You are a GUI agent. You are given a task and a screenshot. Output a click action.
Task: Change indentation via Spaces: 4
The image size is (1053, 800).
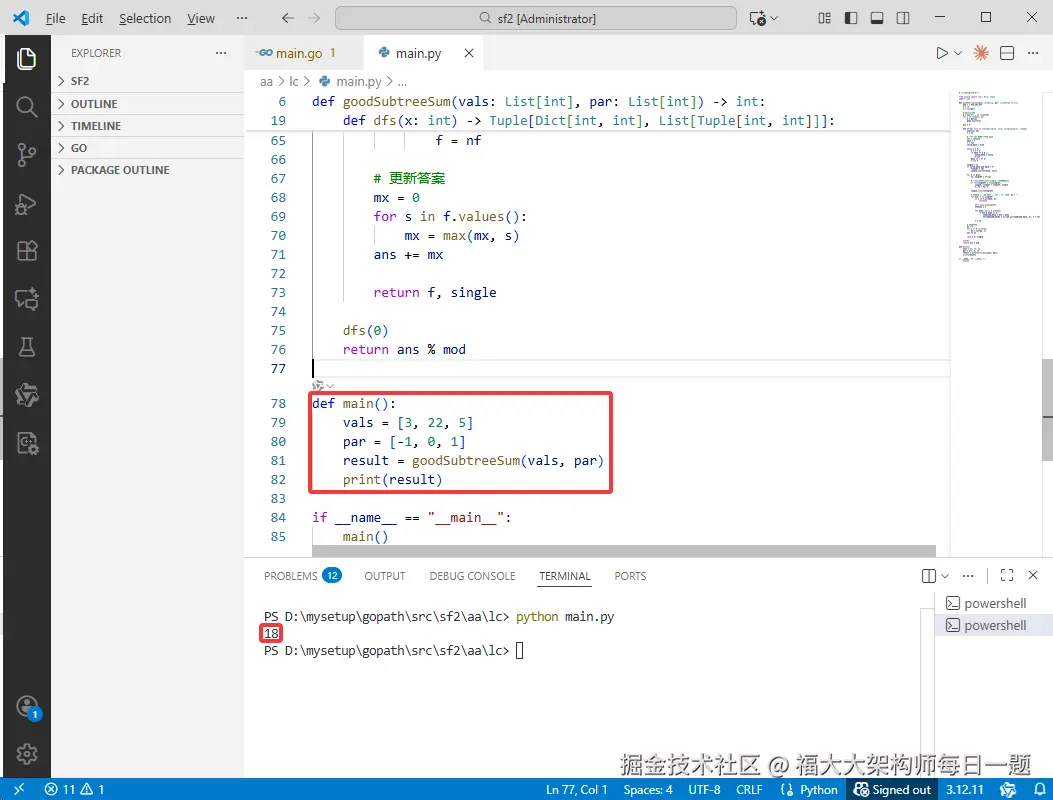[x=647, y=789]
